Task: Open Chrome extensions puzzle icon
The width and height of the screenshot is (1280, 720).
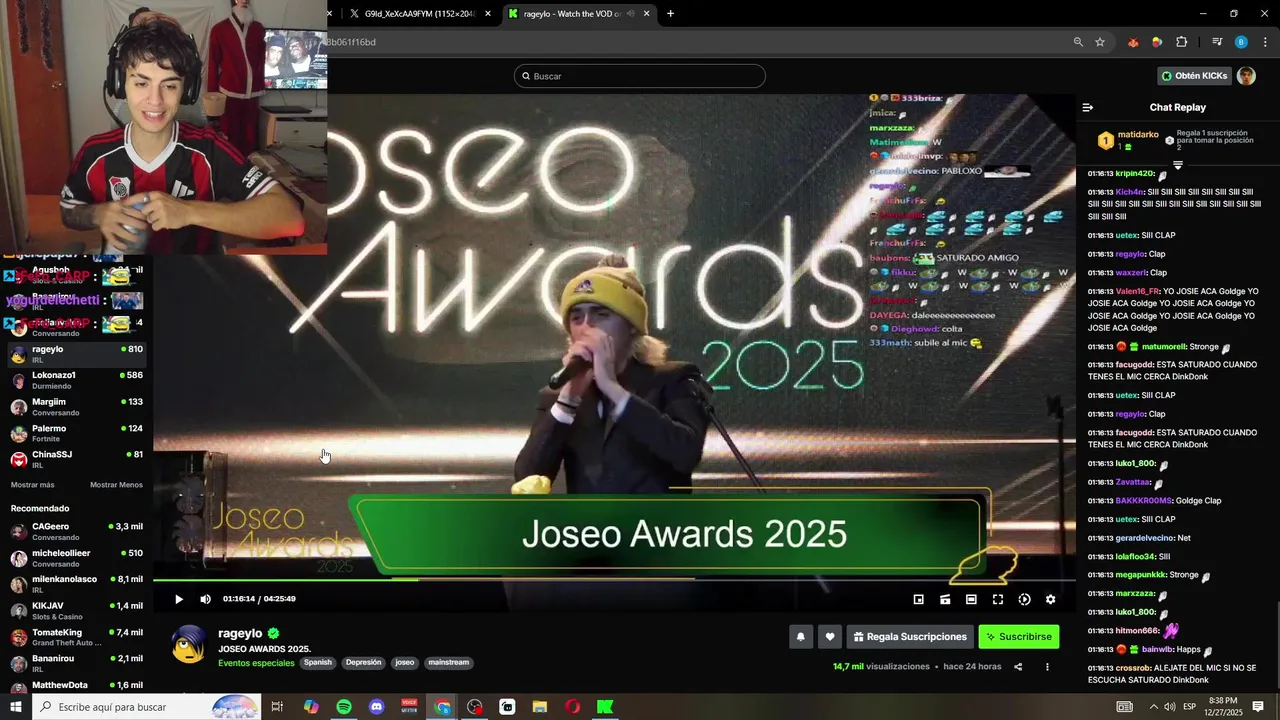Action: coord(1181,42)
